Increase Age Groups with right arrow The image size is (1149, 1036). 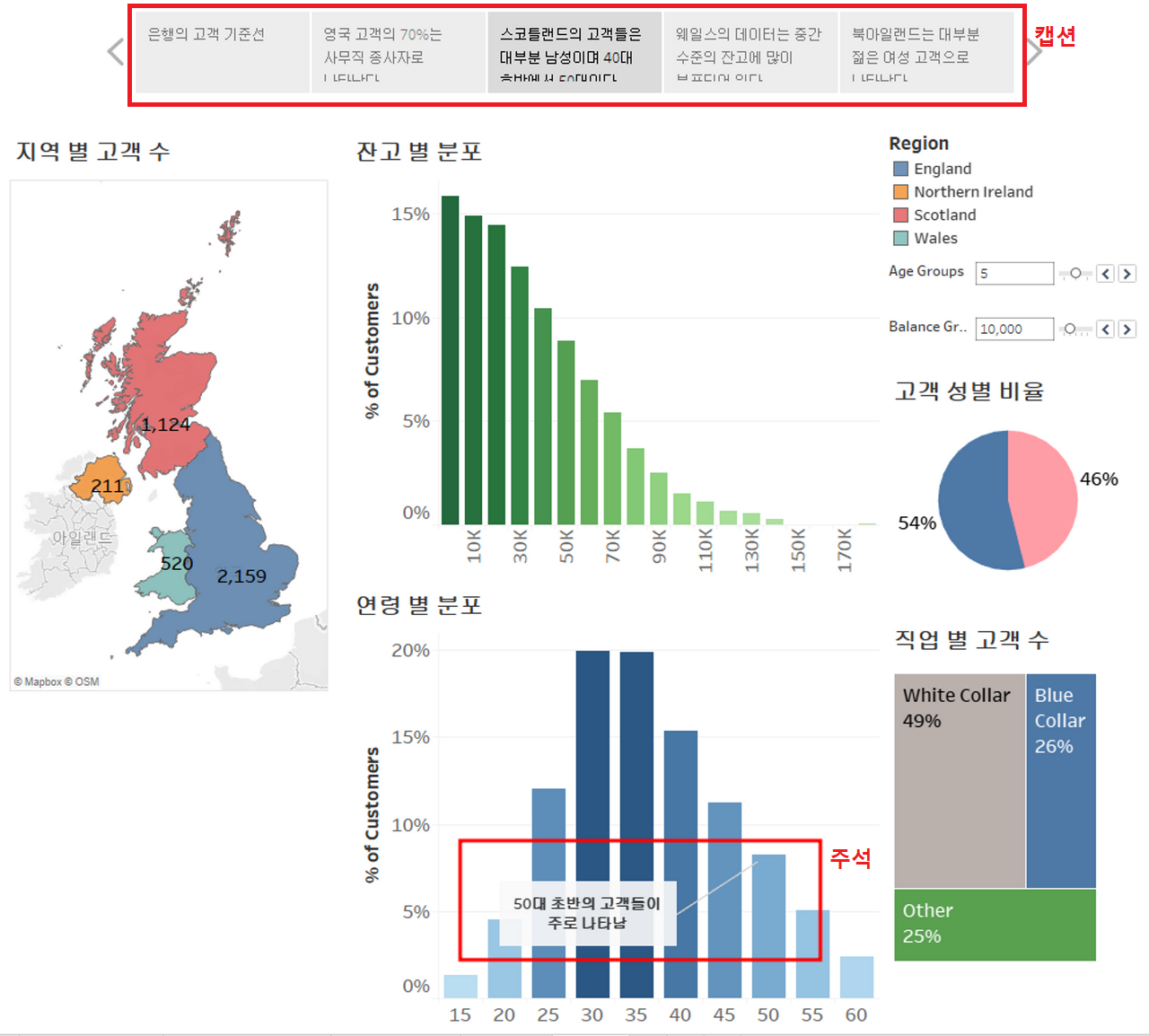pos(1127,274)
